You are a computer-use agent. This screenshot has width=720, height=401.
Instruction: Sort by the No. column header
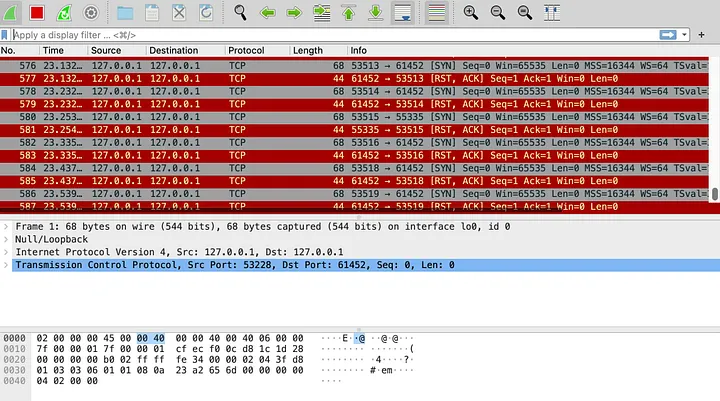(x=8, y=51)
